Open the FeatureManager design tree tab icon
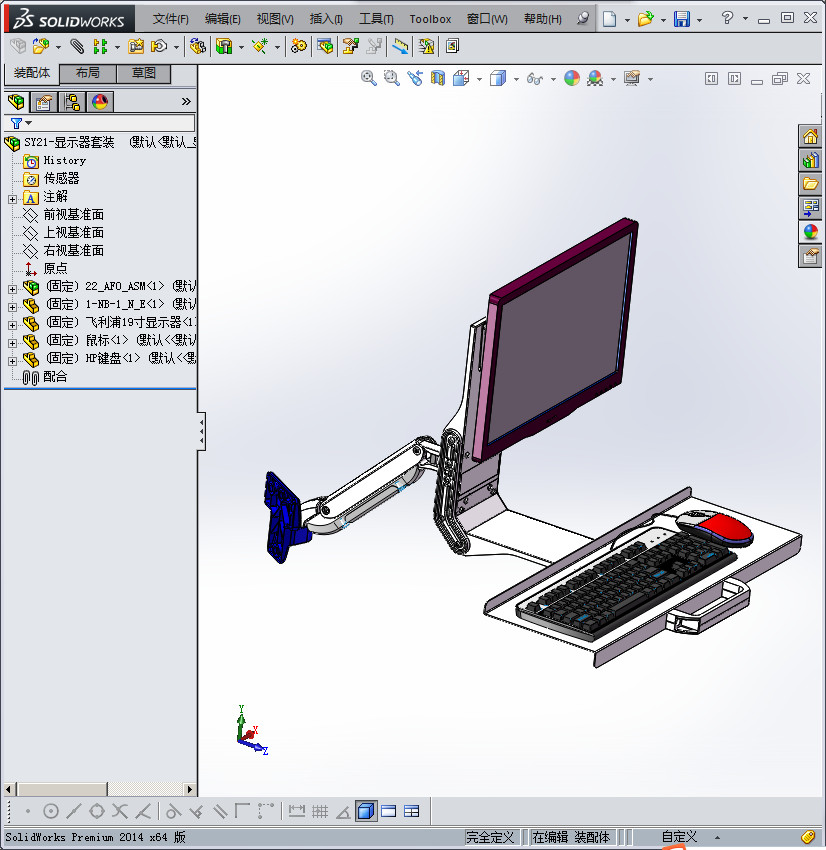 click(16, 101)
